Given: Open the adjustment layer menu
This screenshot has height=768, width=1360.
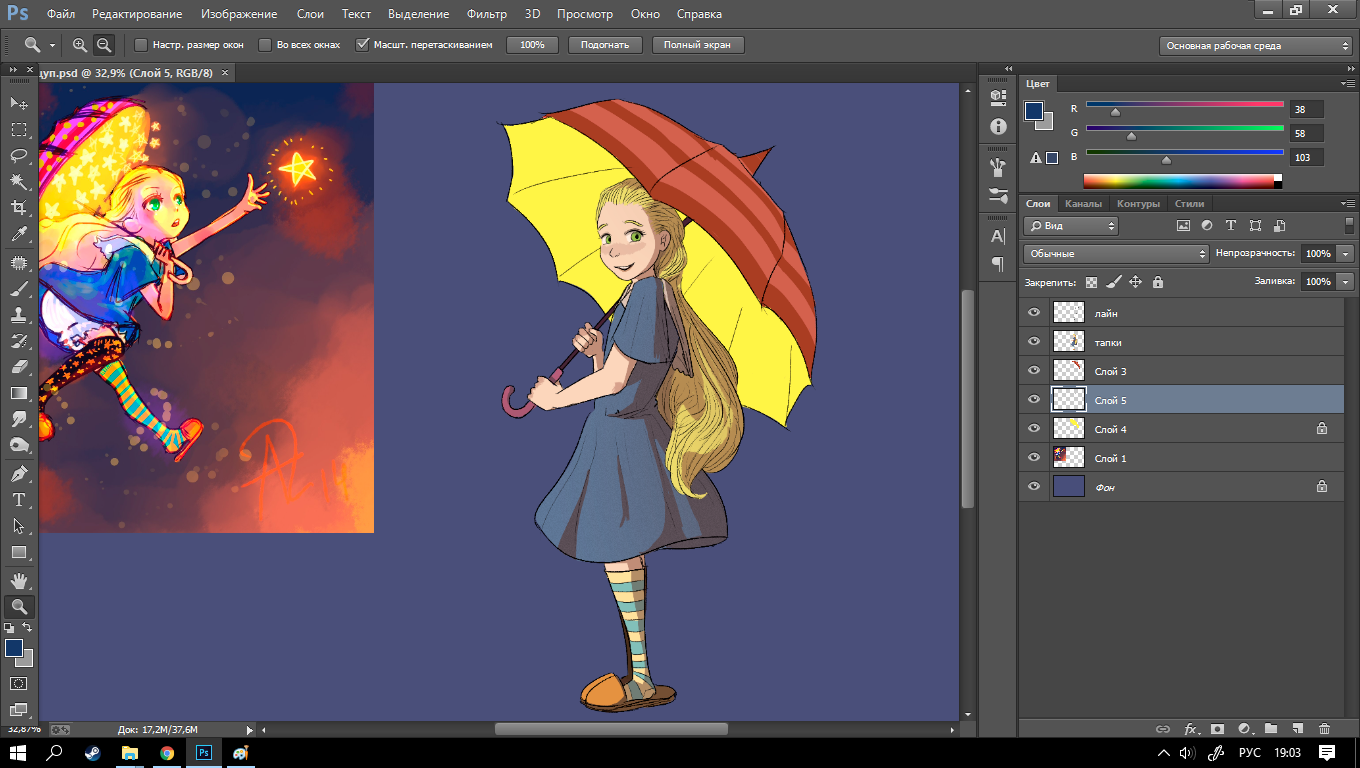Looking at the screenshot, I should [x=1244, y=729].
